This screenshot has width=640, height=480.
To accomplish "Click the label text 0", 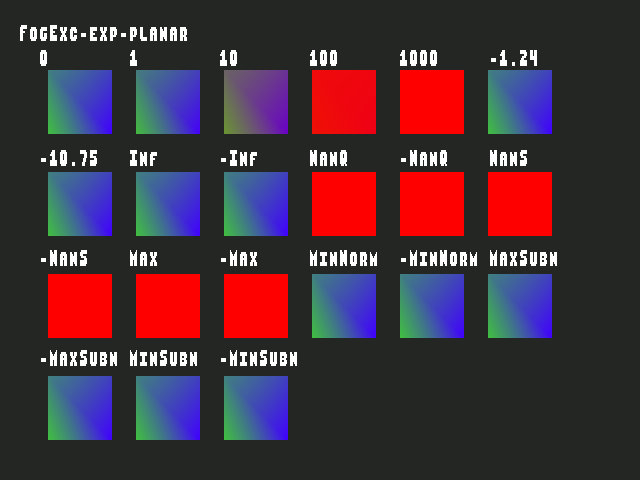I will point(44,58).
